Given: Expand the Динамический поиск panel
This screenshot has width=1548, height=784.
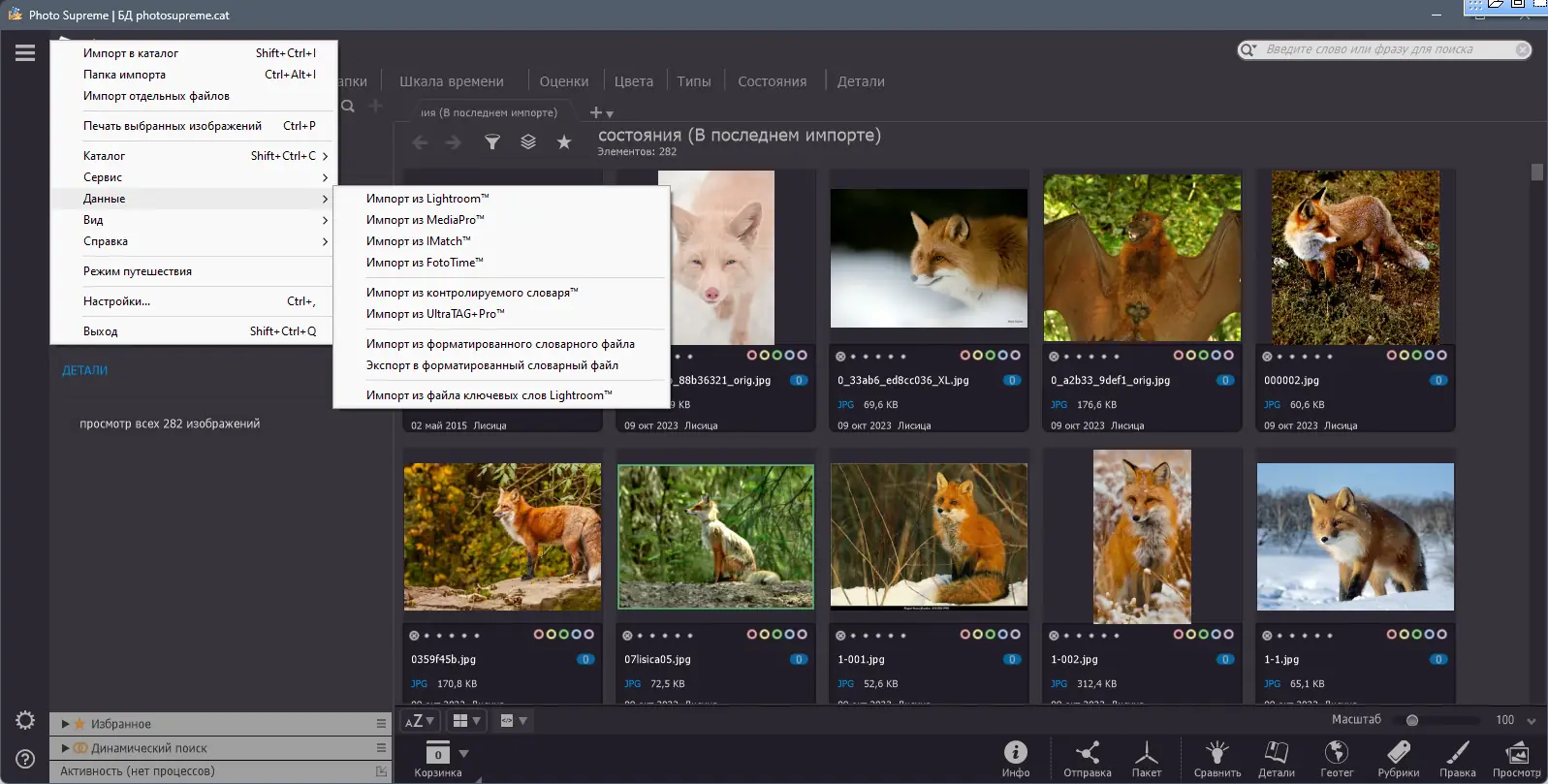Looking at the screenshot, I should (65, 748).
